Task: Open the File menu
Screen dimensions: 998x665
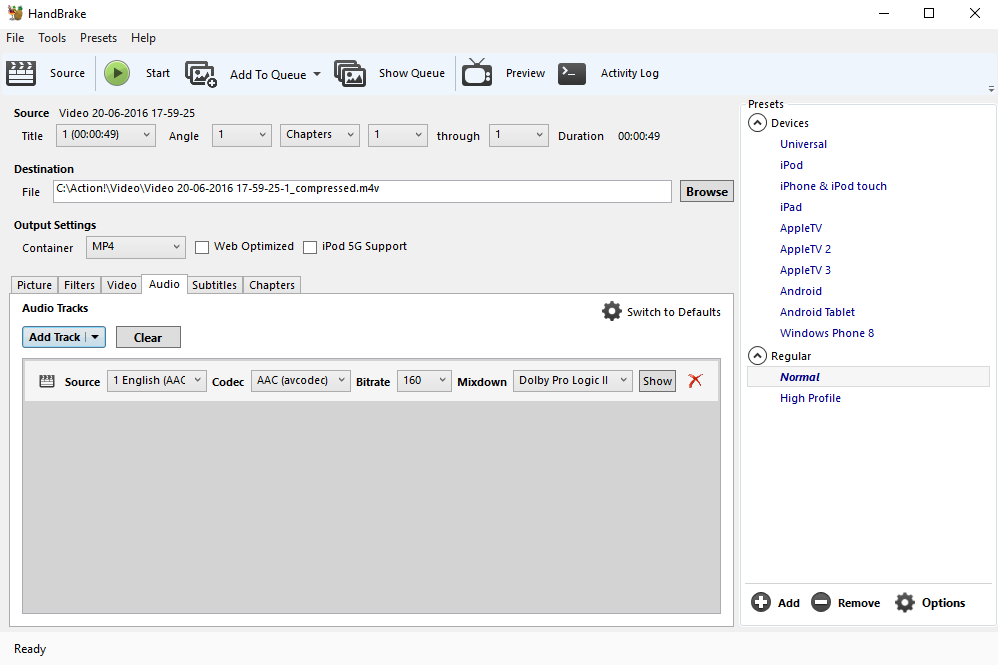Action: 15,38
